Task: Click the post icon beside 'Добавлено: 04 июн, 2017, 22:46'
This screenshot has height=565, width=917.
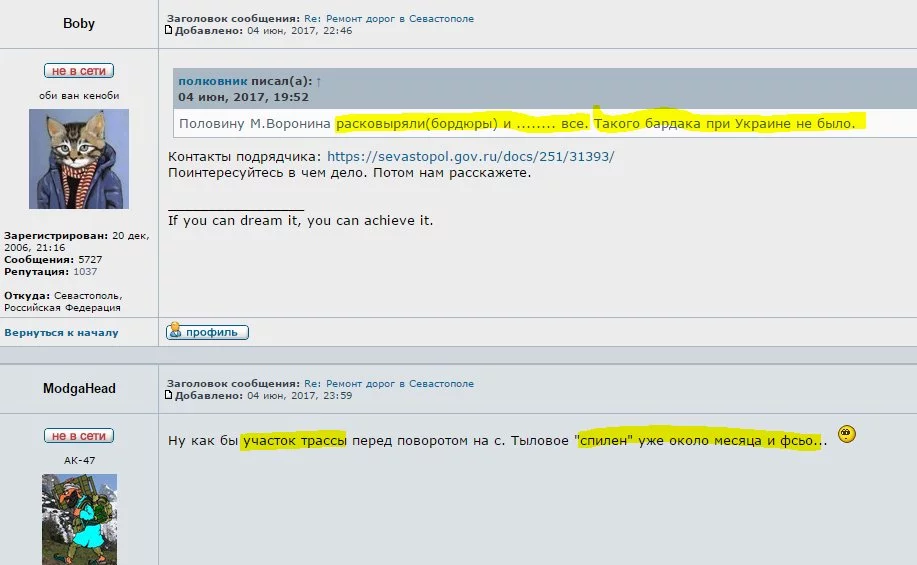Action: click(169, 30)
